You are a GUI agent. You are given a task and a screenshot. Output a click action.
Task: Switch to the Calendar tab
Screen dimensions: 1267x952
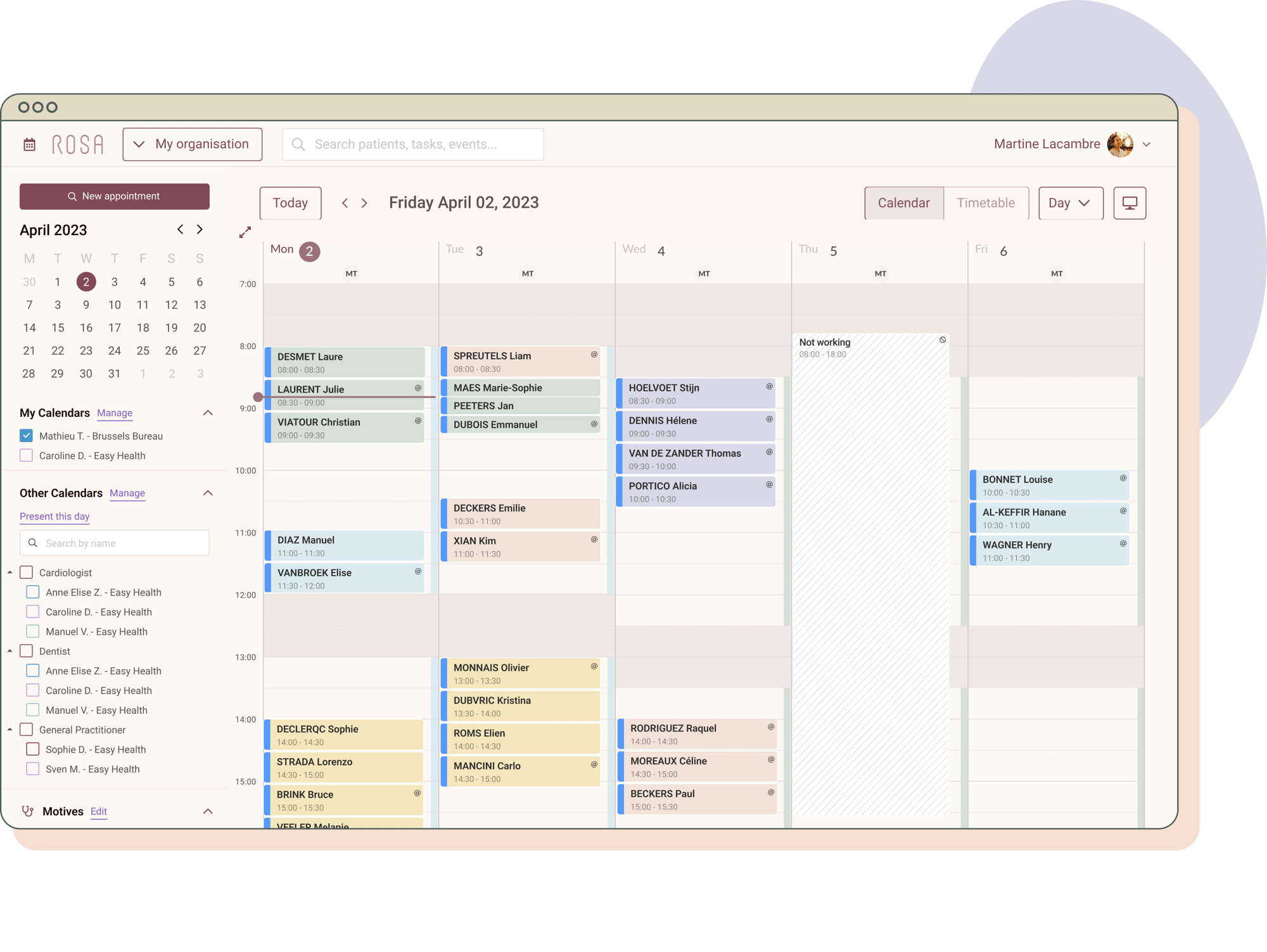[902, 203]
